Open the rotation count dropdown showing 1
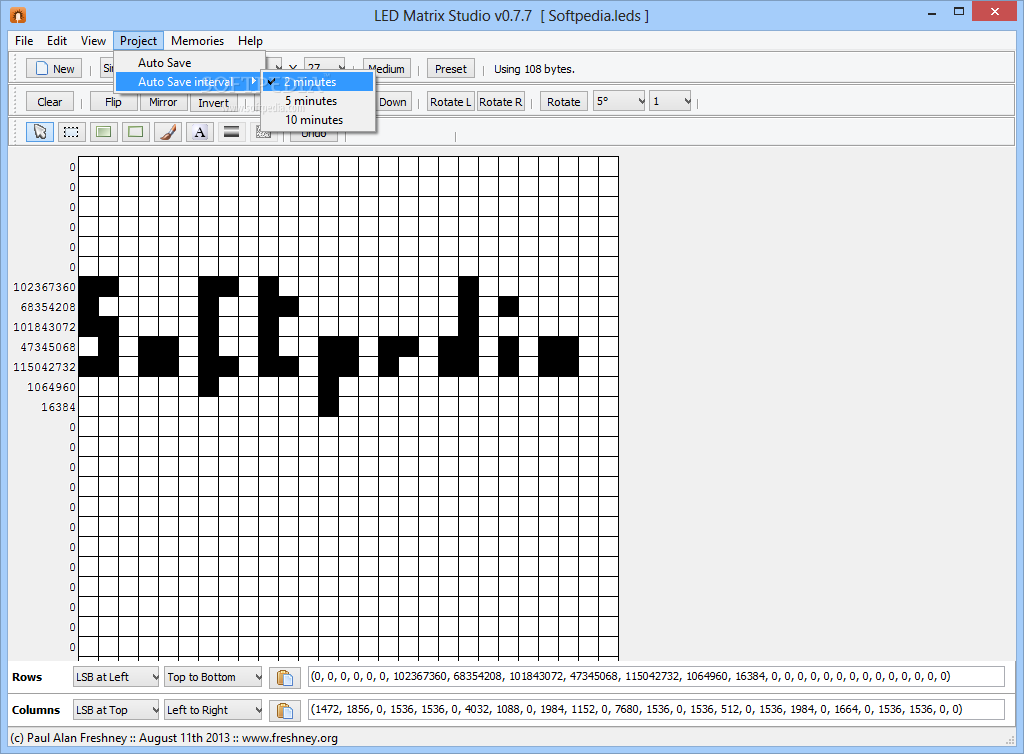 click(670, 101)
